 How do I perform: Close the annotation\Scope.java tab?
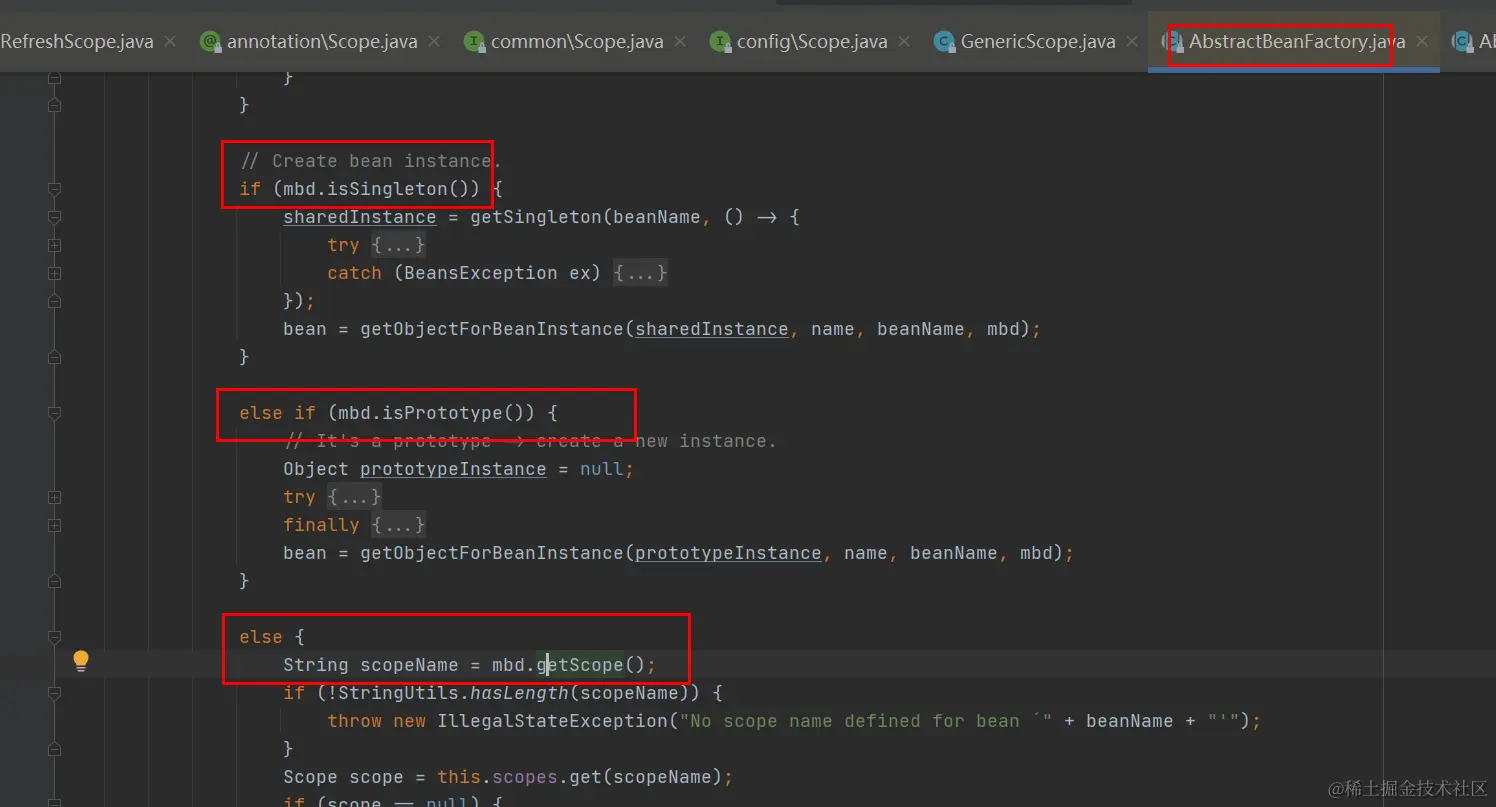tap(434, 42)
